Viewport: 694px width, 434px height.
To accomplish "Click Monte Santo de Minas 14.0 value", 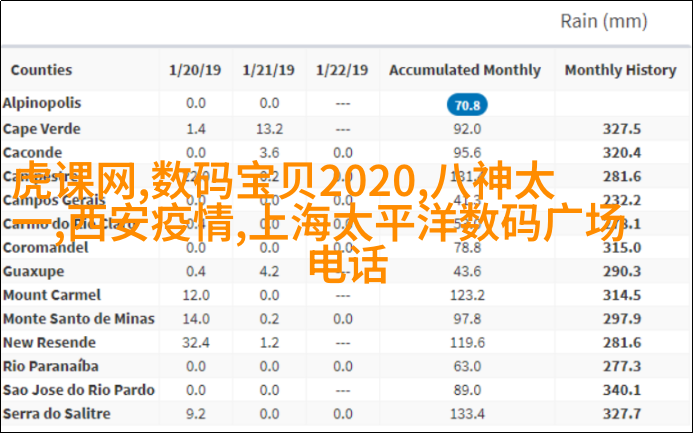I will (x=196, y=319).
